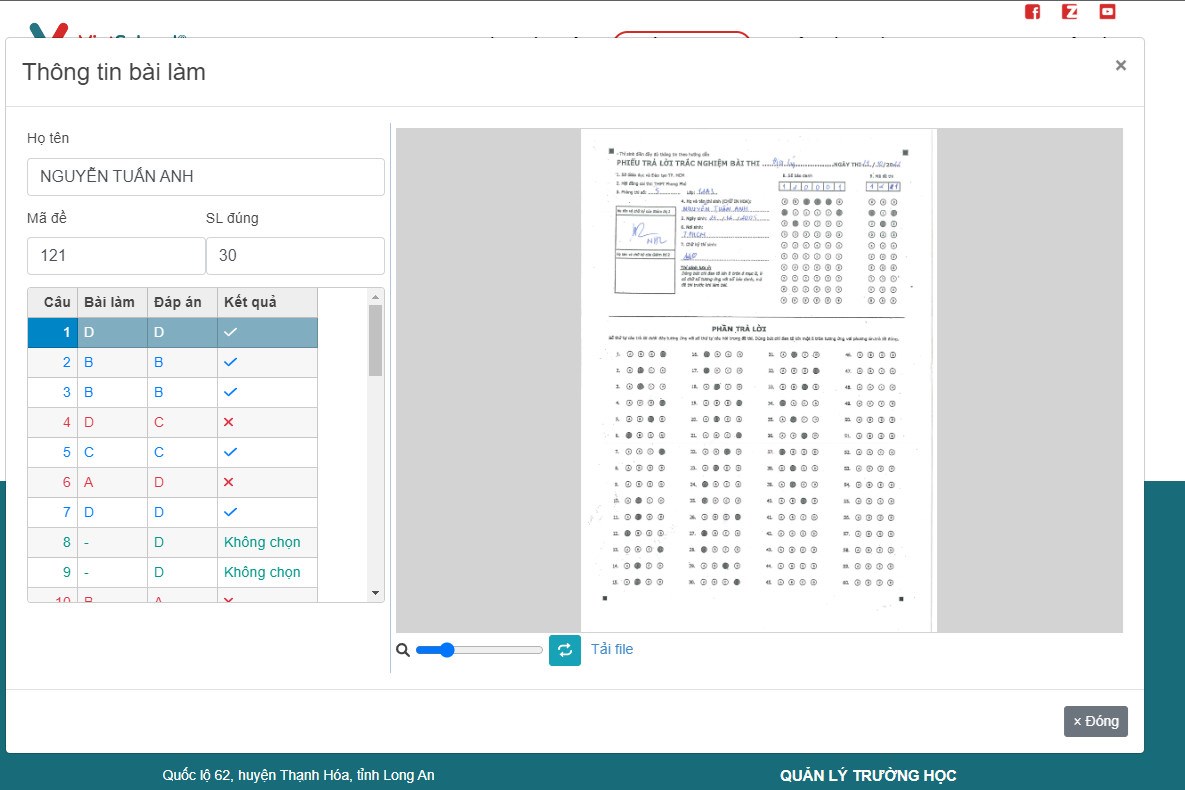The image size is (1185, 790).
Task: Click the checkmark result for question 2
Action: coord(230,362)
